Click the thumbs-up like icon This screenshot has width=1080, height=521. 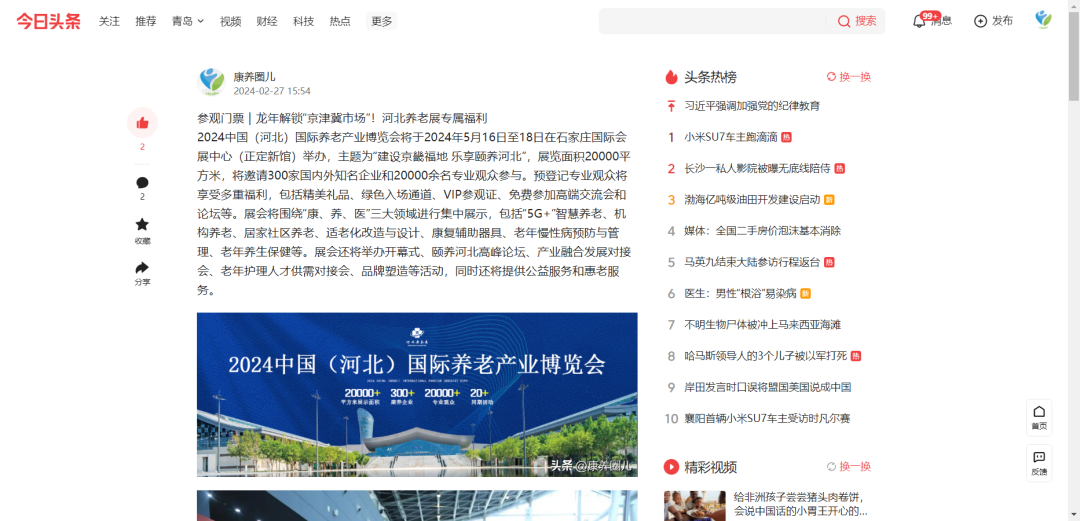142,123
